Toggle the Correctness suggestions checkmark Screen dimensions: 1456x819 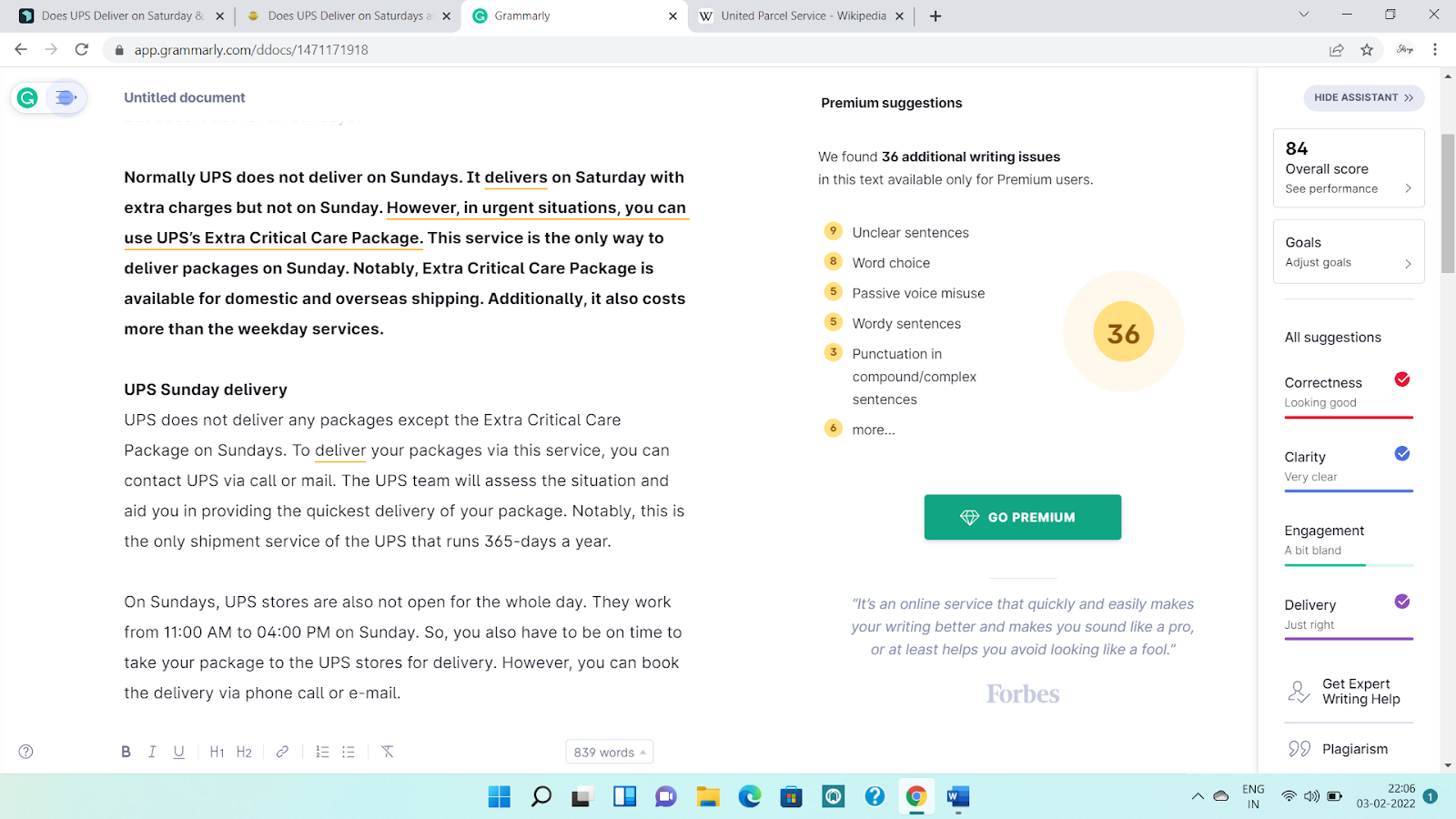pyautogui.click(x=1402, y=379)
